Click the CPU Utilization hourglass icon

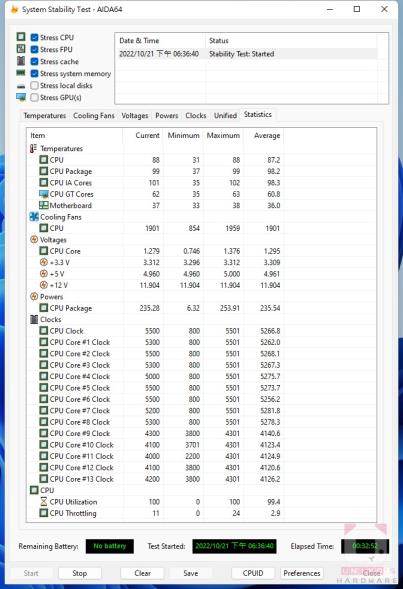point(44,502)
